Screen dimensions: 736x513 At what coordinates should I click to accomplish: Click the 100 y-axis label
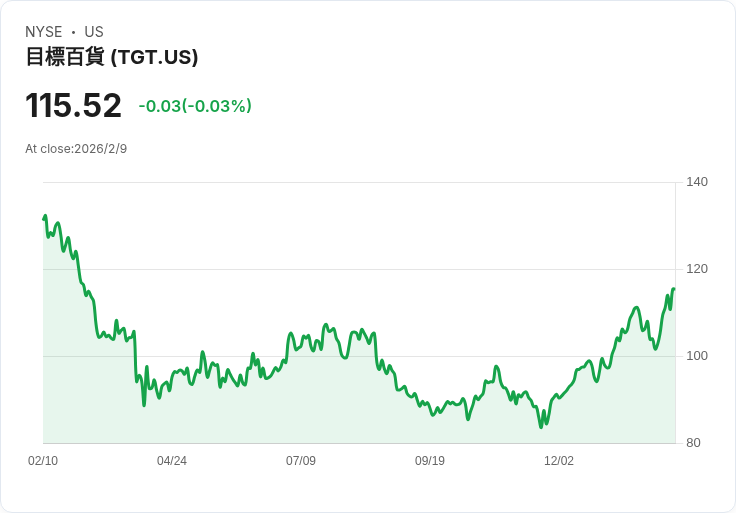click(x=697, y=356)
